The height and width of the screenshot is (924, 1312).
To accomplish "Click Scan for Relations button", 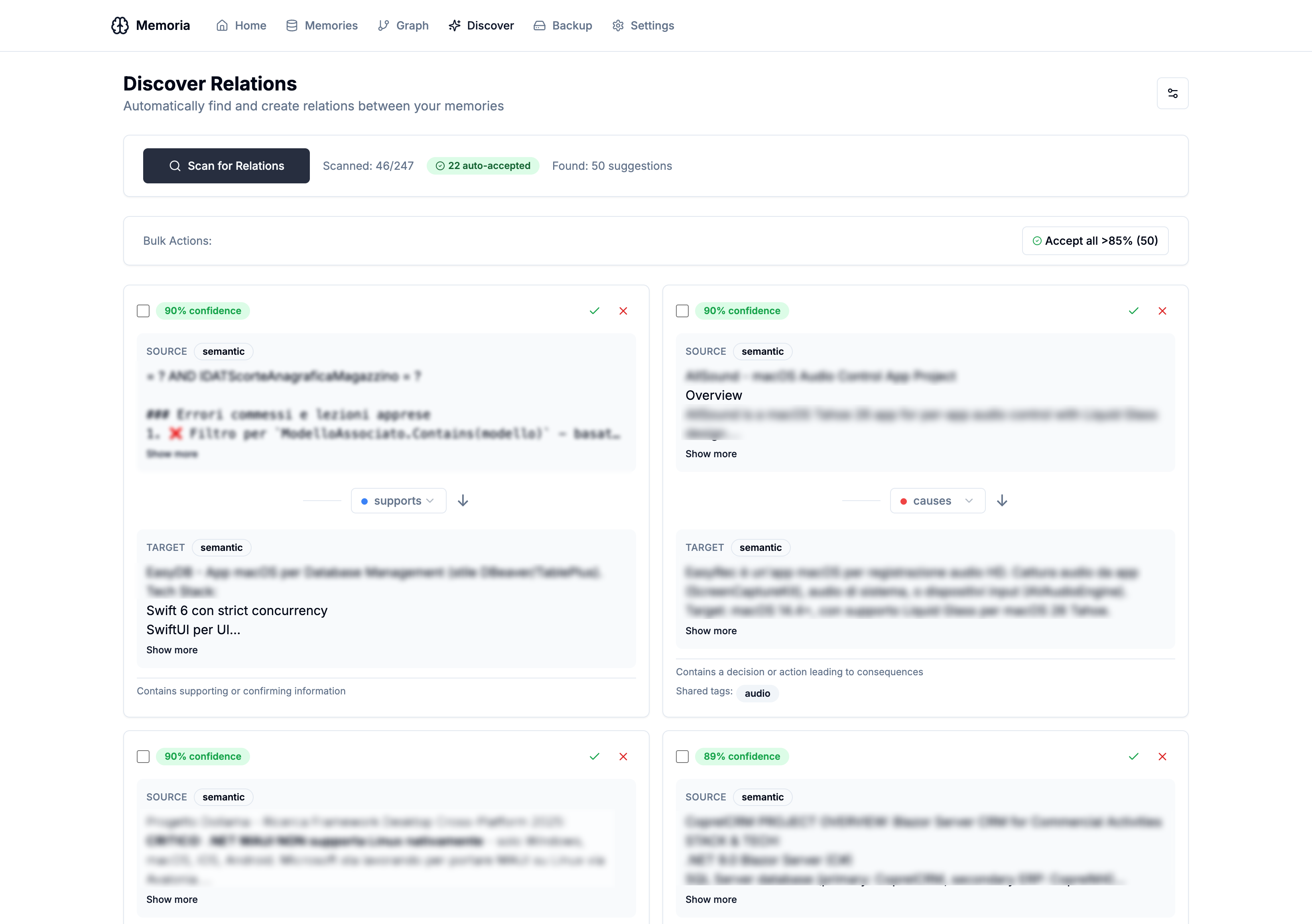I will (226, 165).
